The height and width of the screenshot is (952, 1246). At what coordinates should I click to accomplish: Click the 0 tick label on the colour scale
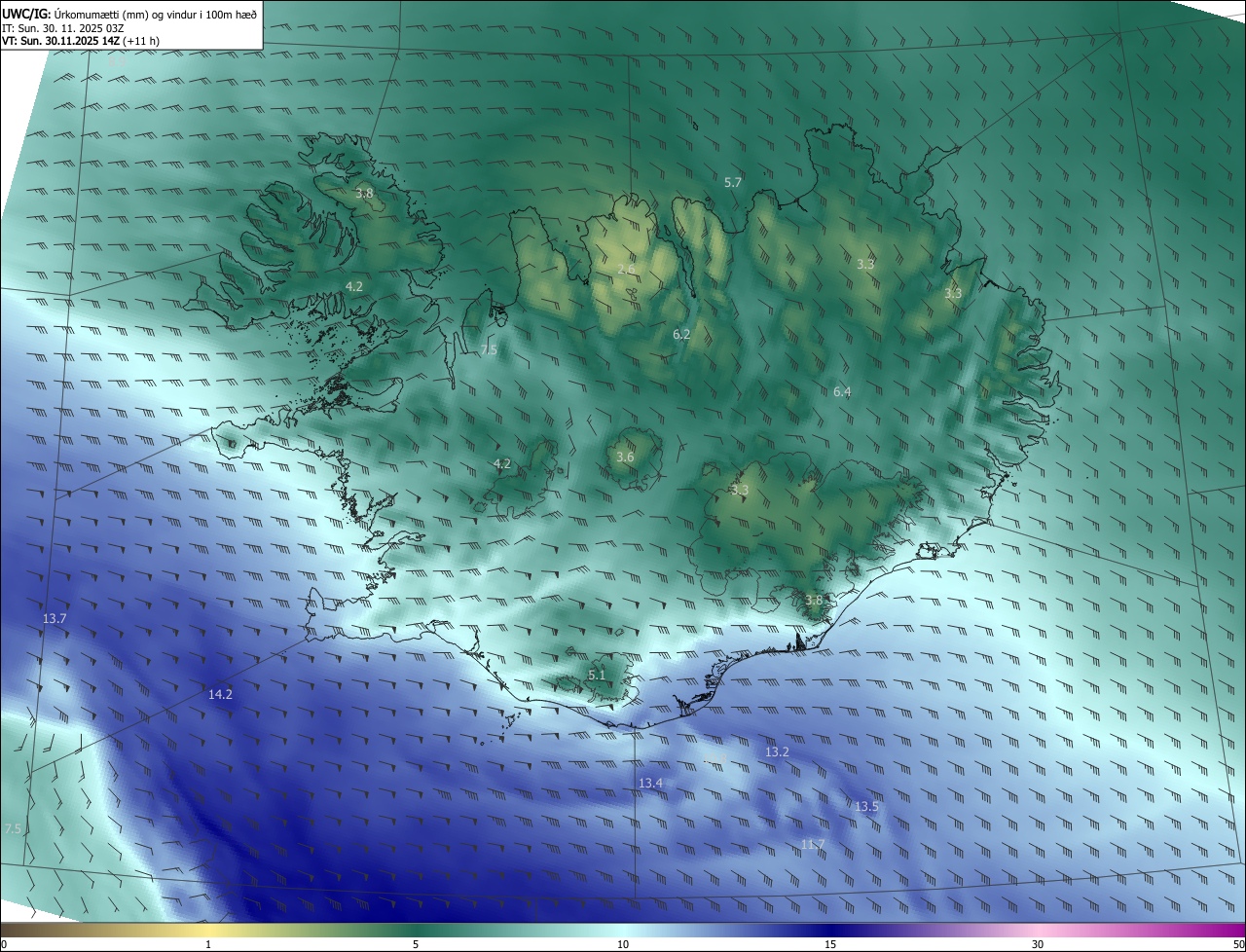[x=4, y=944]
